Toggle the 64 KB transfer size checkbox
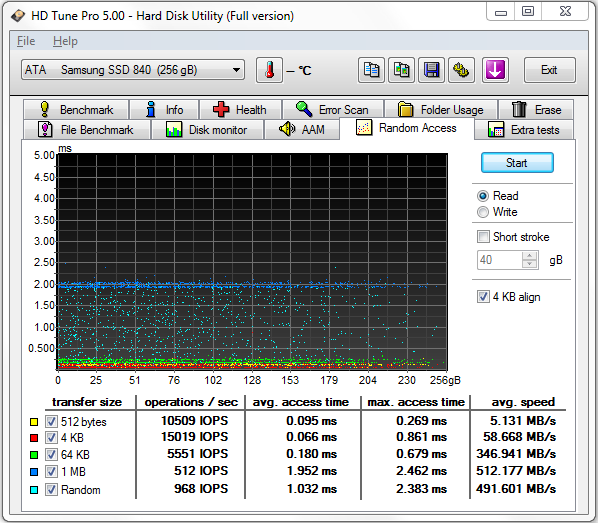Screen dimensions: 598x523 (x=51, y=455)
